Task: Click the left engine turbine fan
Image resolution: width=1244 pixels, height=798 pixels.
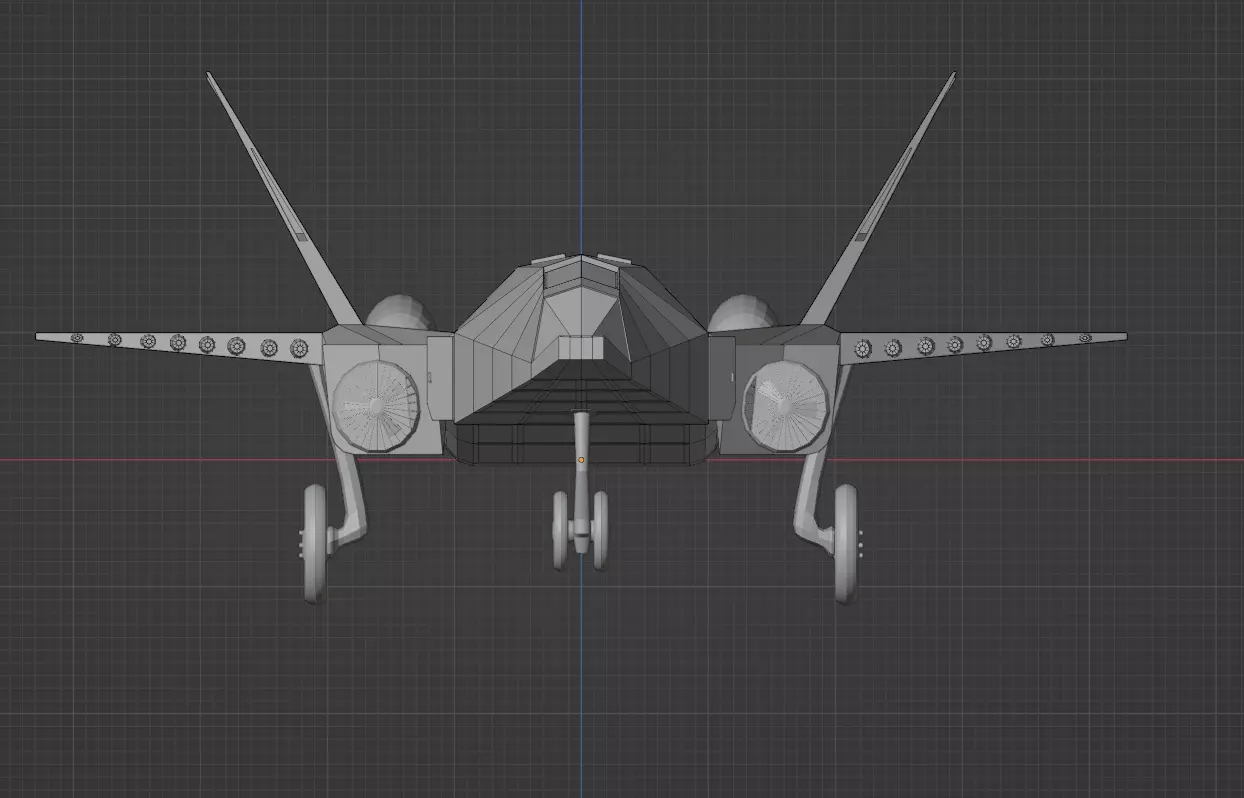Action: pyautogui.click(x=375, y=405)
